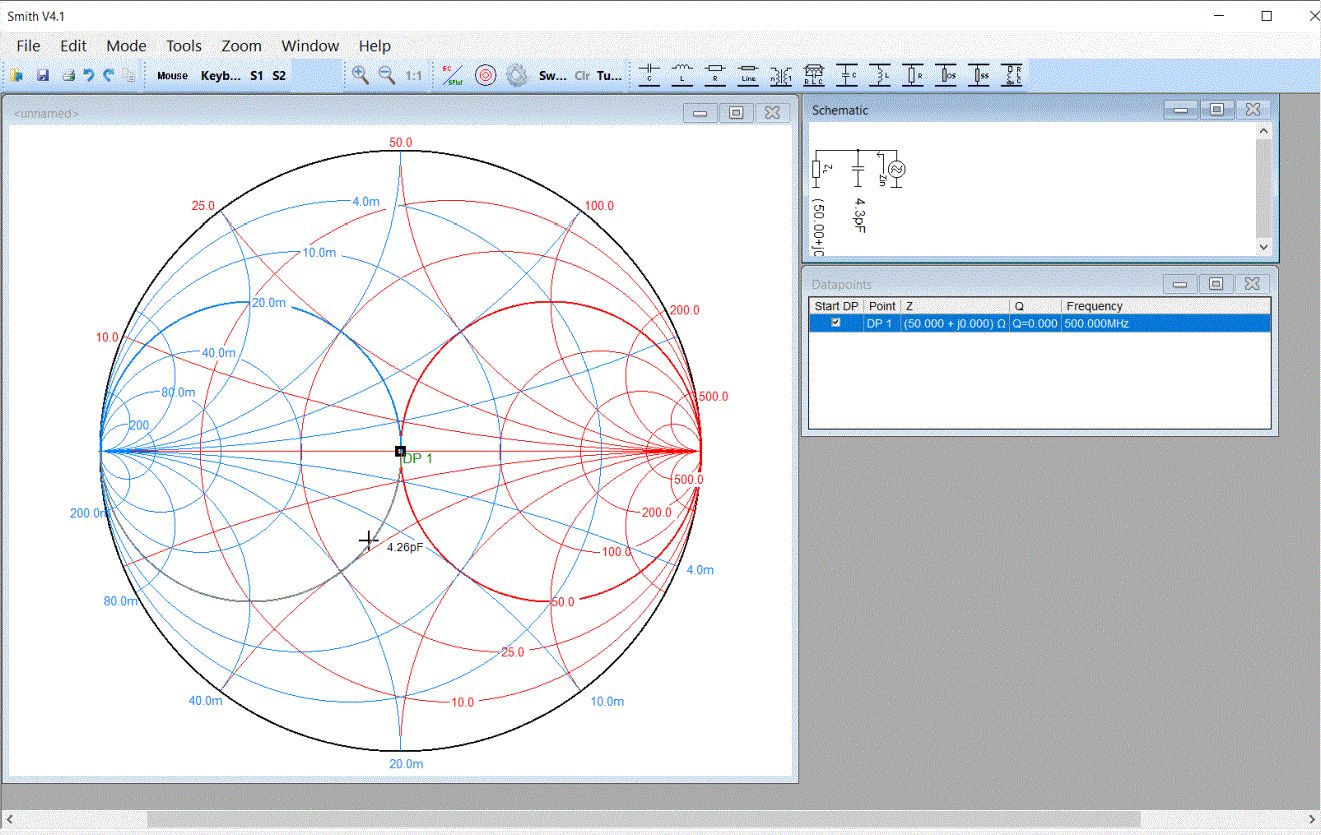Screen dimensions: 1321x835
Task: Select the DP 1 datapoint marker on chart
Action: pyautogui.click(x=400, y=452)
